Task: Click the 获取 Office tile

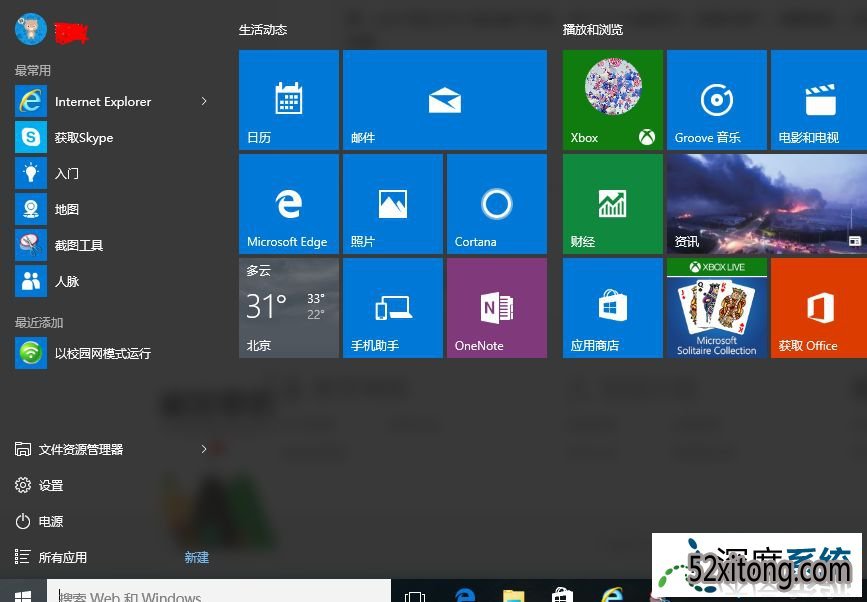Action: 819,308
